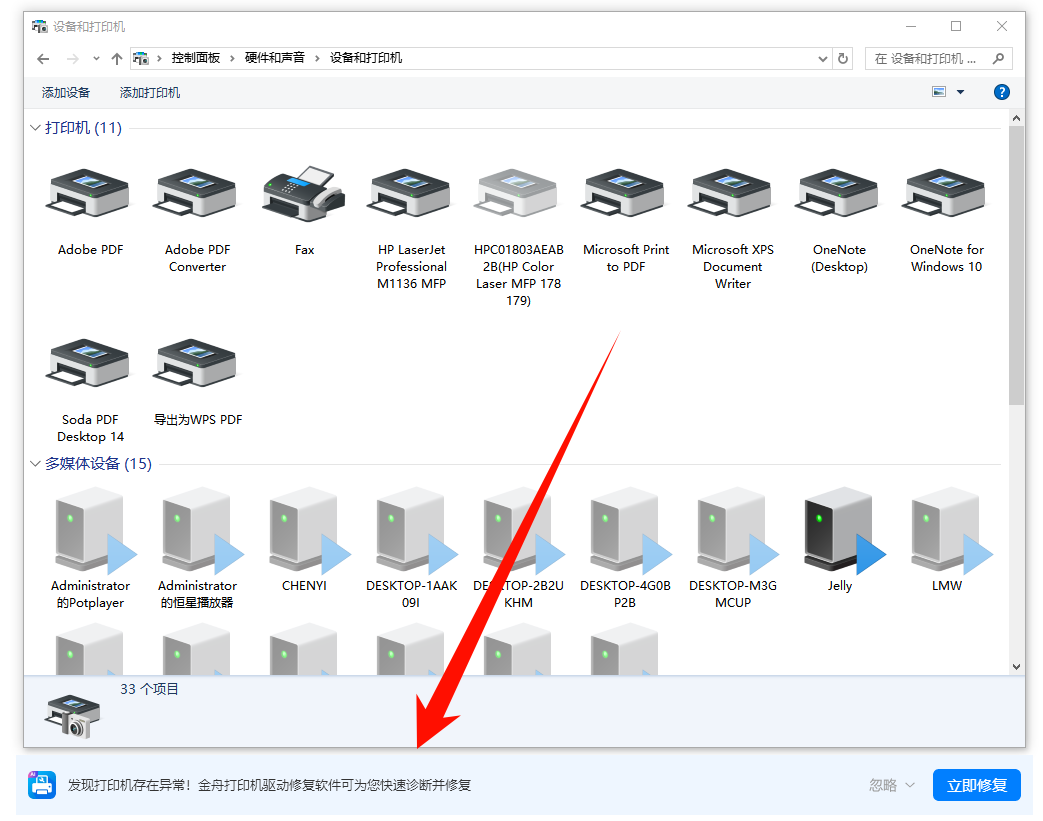1043x821 pixels.
Task: Open the blue help question mark icon
Action: (x=1001, y=92)
